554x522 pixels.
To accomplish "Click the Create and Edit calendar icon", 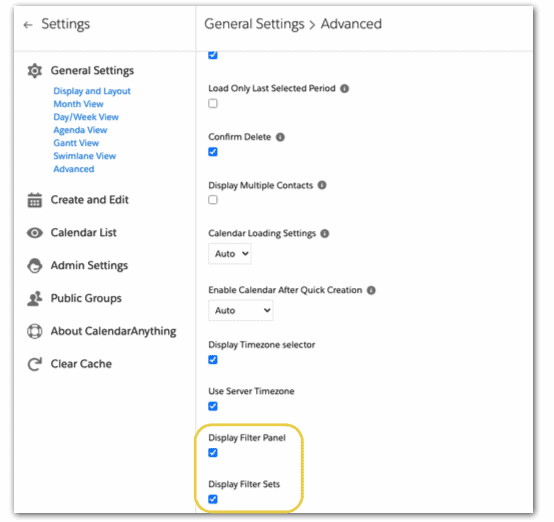I will 35,200.
